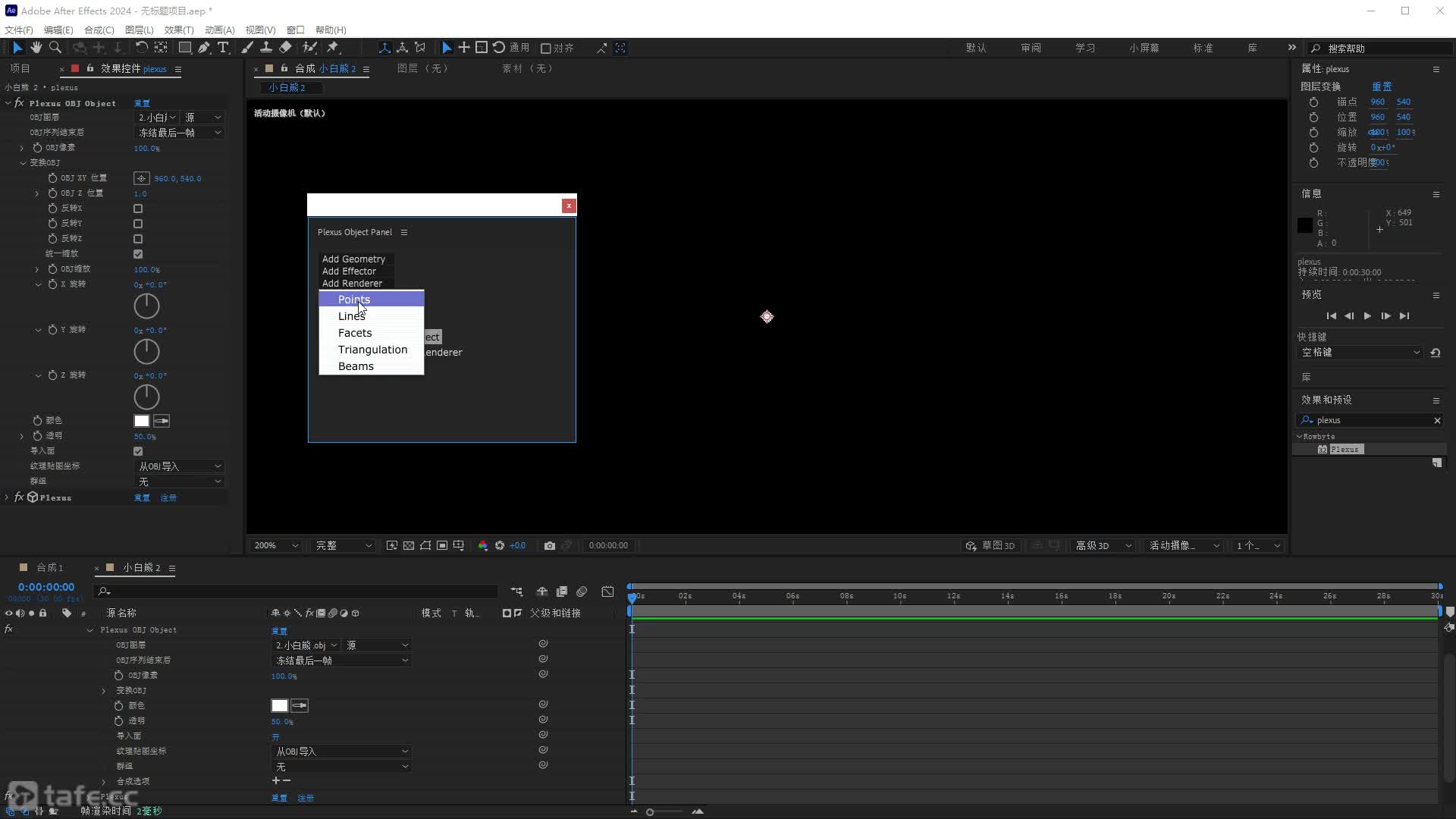The image size is (1456, 819).
Task: Click the 08s mark on timeline ruler
Action: click(846, 596)
